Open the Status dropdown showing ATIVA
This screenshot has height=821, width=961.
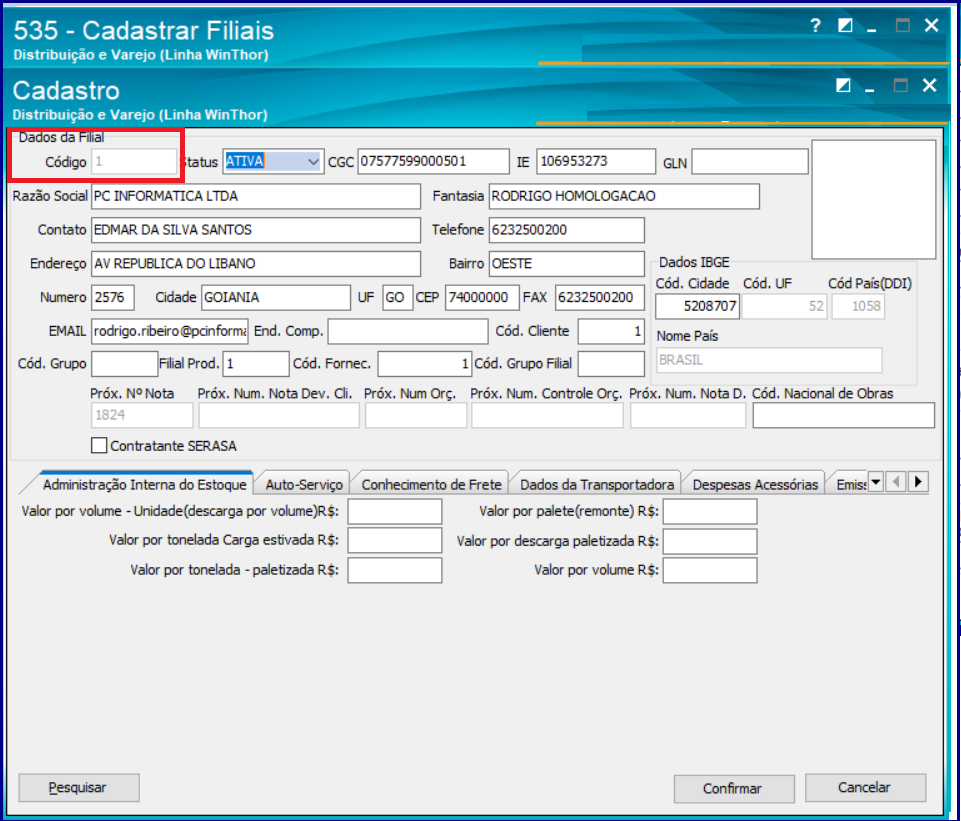(313, 162)
